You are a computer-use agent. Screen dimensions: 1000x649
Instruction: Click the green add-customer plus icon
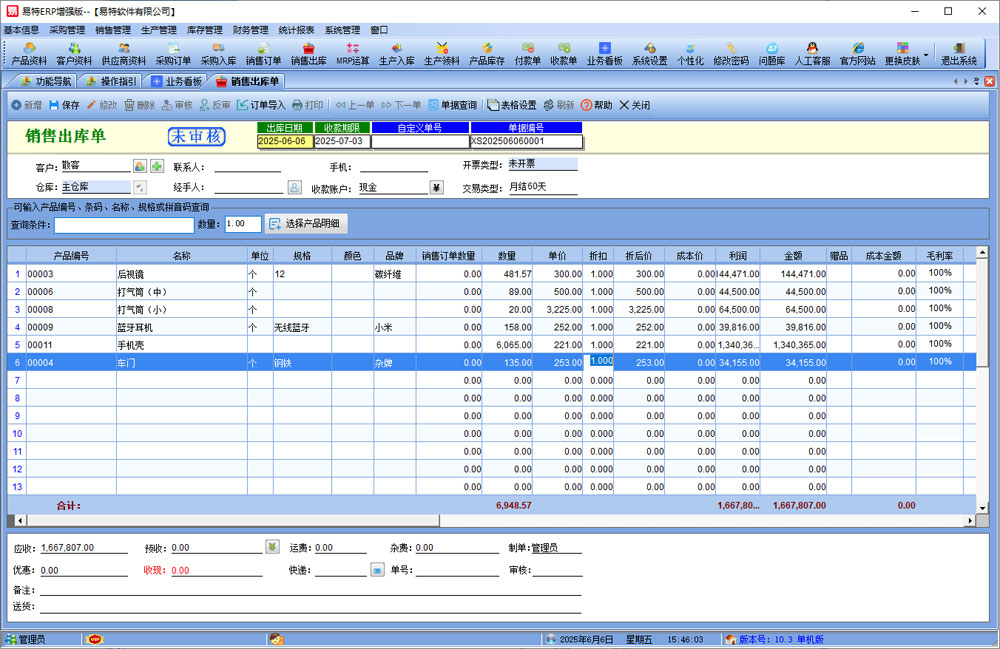157,166
